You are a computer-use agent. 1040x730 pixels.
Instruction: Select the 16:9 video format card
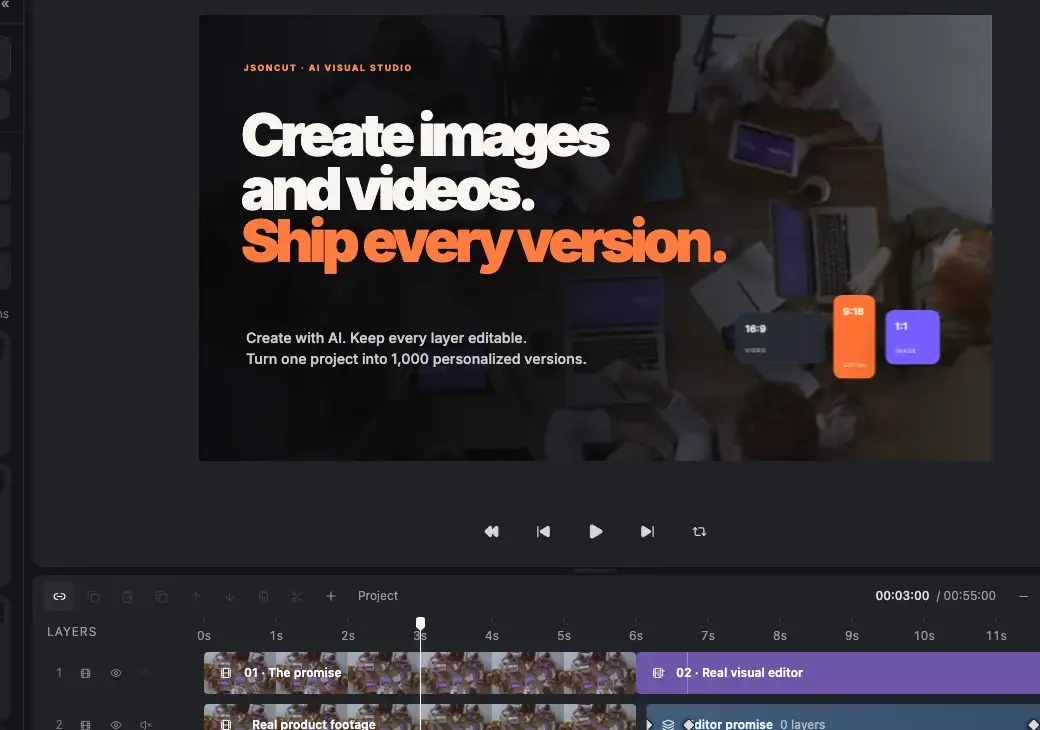(x=779, y=338)
